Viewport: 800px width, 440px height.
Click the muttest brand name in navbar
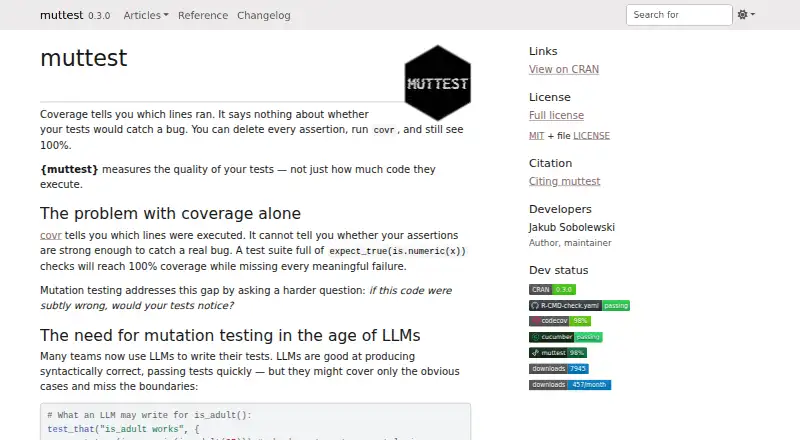pos(61,15)
